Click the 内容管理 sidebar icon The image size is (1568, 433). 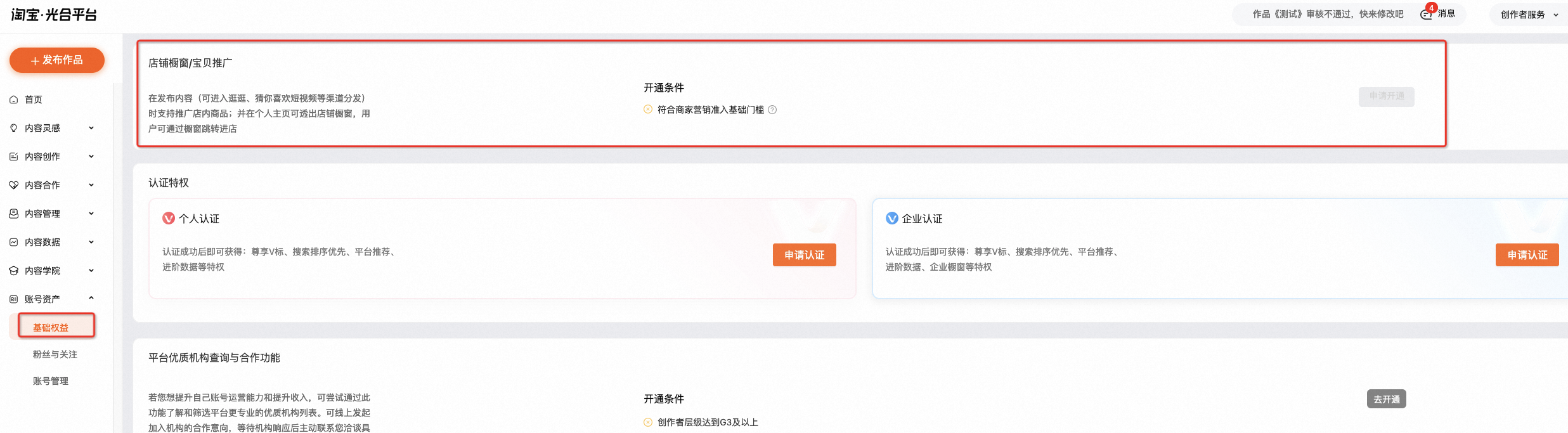pos(14,213)
